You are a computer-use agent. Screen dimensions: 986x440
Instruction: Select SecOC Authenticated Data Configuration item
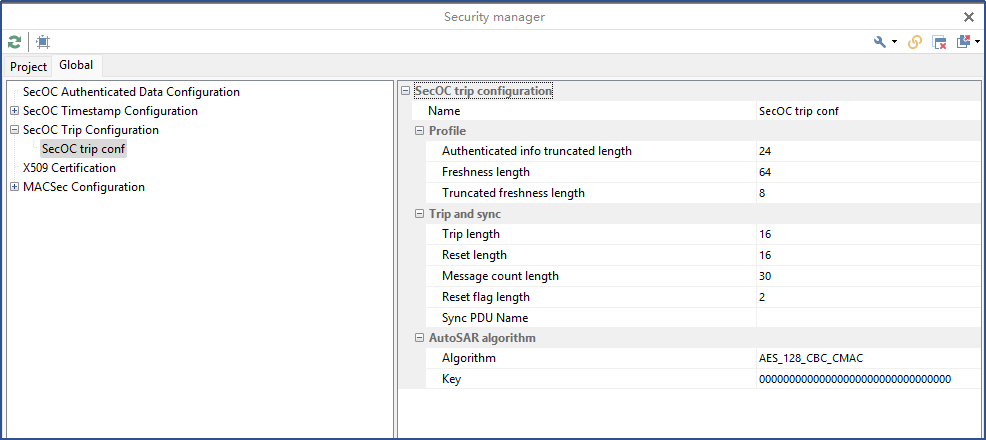(131, 92)
